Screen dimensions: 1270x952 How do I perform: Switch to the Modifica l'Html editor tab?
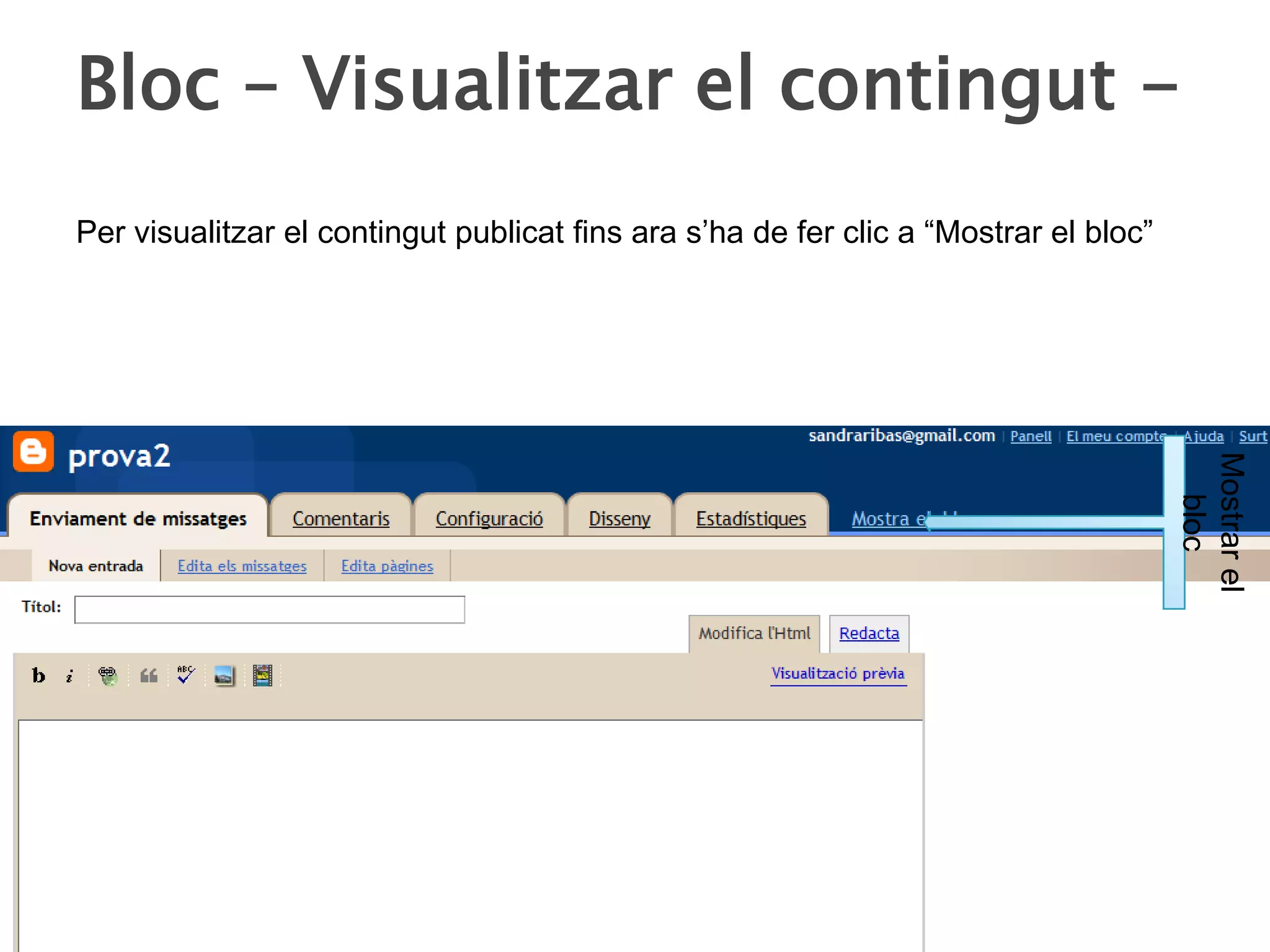pyautogui.click(x=754, y=633)
